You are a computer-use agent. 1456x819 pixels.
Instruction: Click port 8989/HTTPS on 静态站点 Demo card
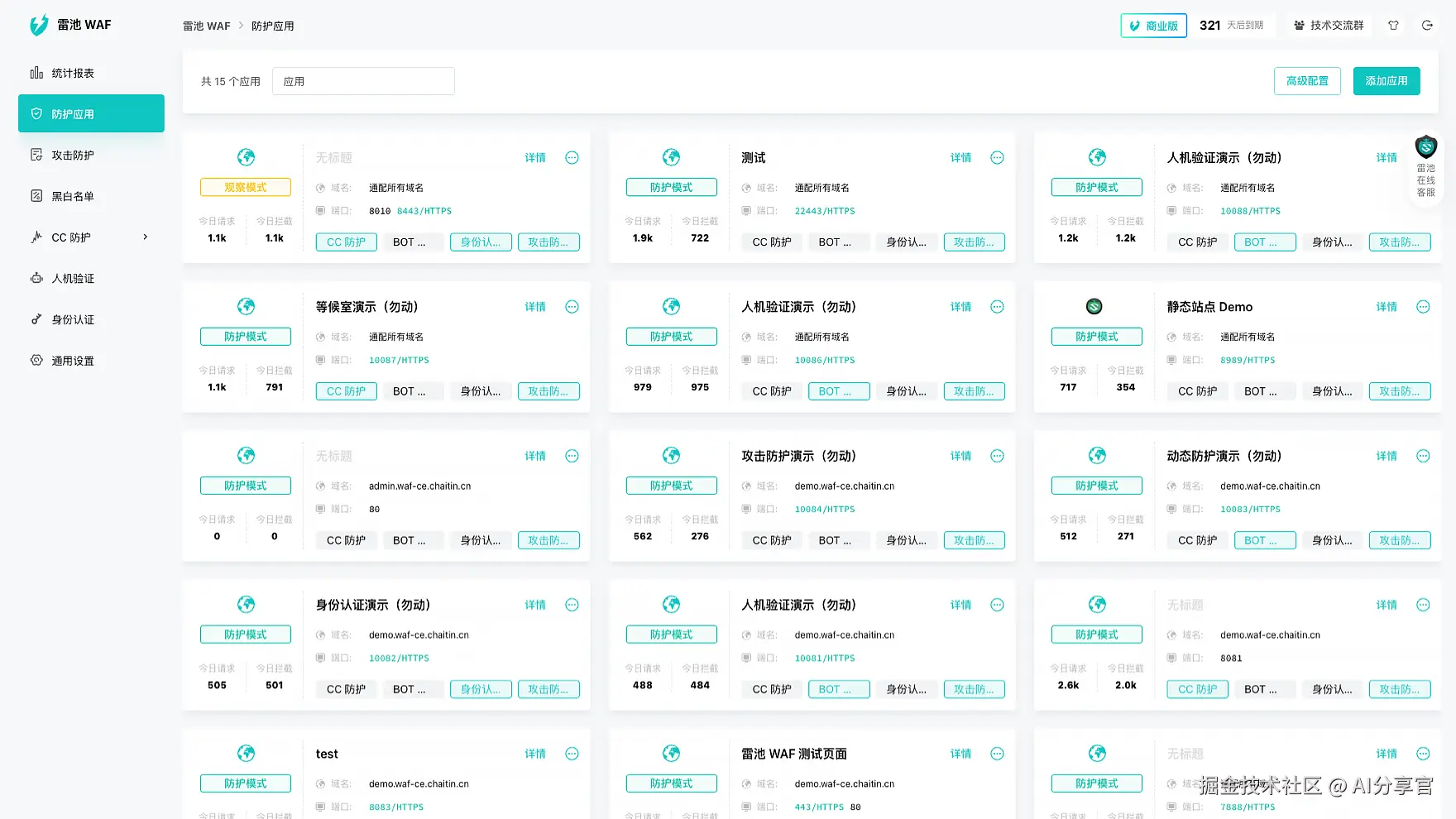point(1248,360)
